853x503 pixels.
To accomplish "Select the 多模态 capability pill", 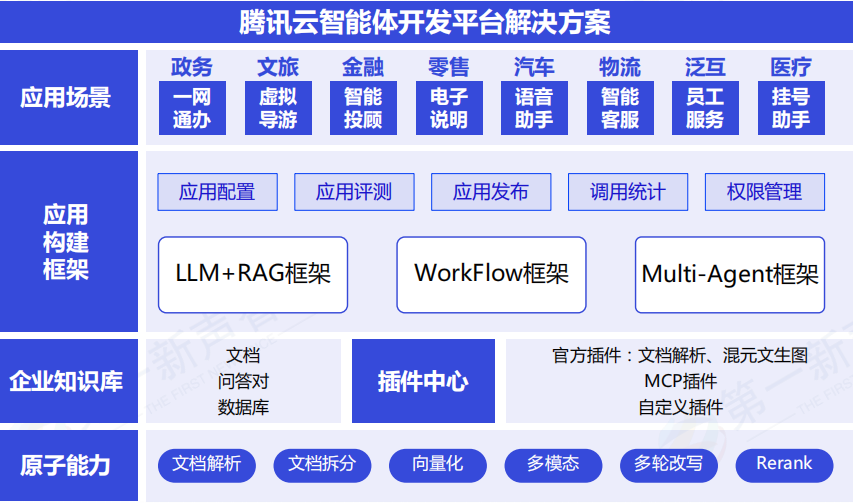I will (553, 465).
